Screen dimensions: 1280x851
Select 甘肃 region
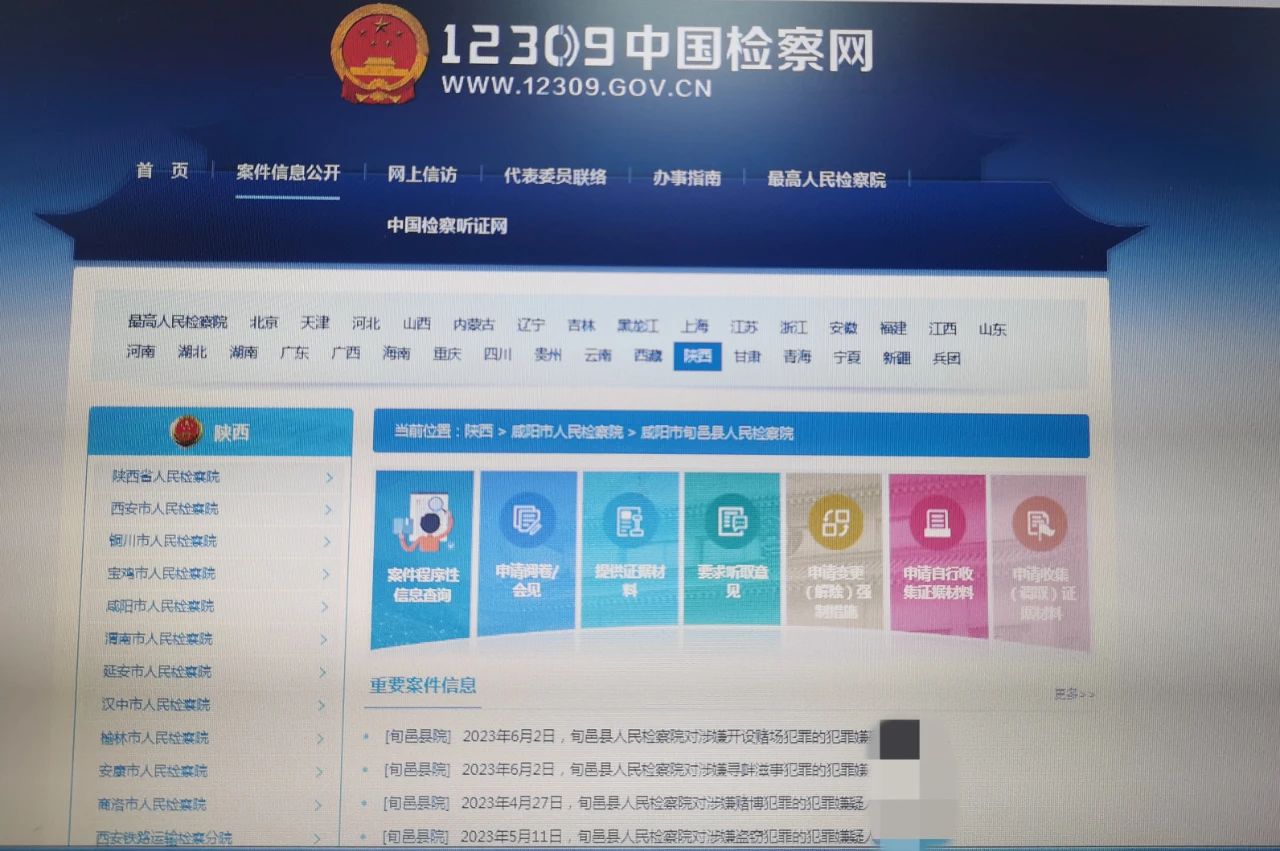[747, 356]
